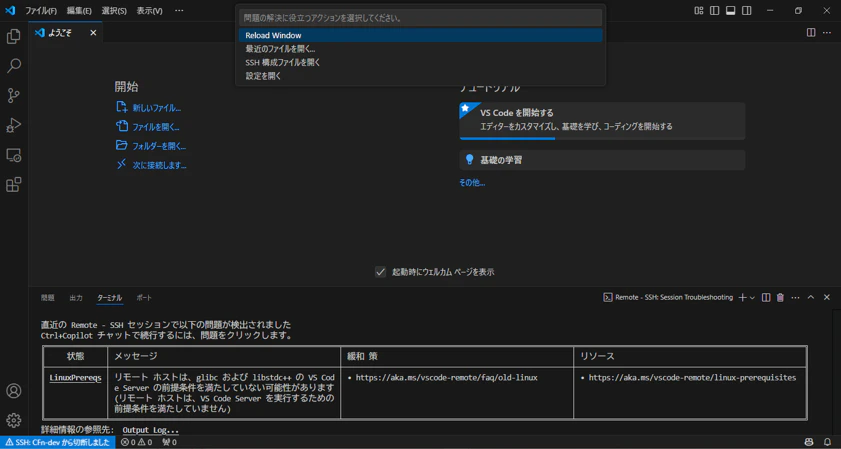The width and height of the screenshot is (841, 449).
Task: Choose 設定を開く option
Action: (x=420, y=76)
